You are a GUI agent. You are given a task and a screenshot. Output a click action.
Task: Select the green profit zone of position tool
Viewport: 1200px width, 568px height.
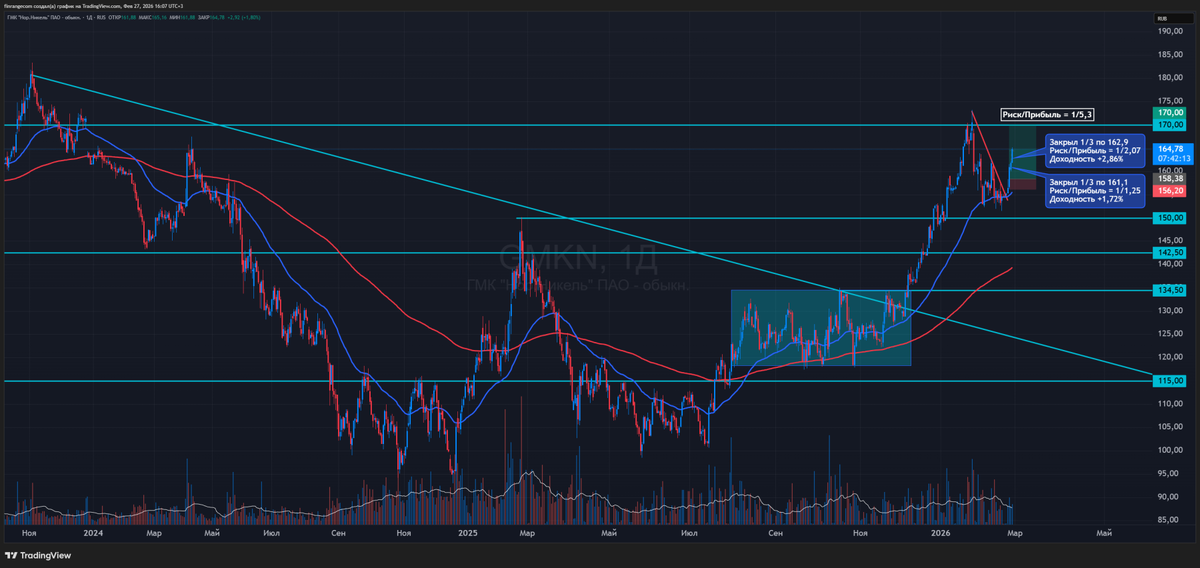(x=1022, y=151)
